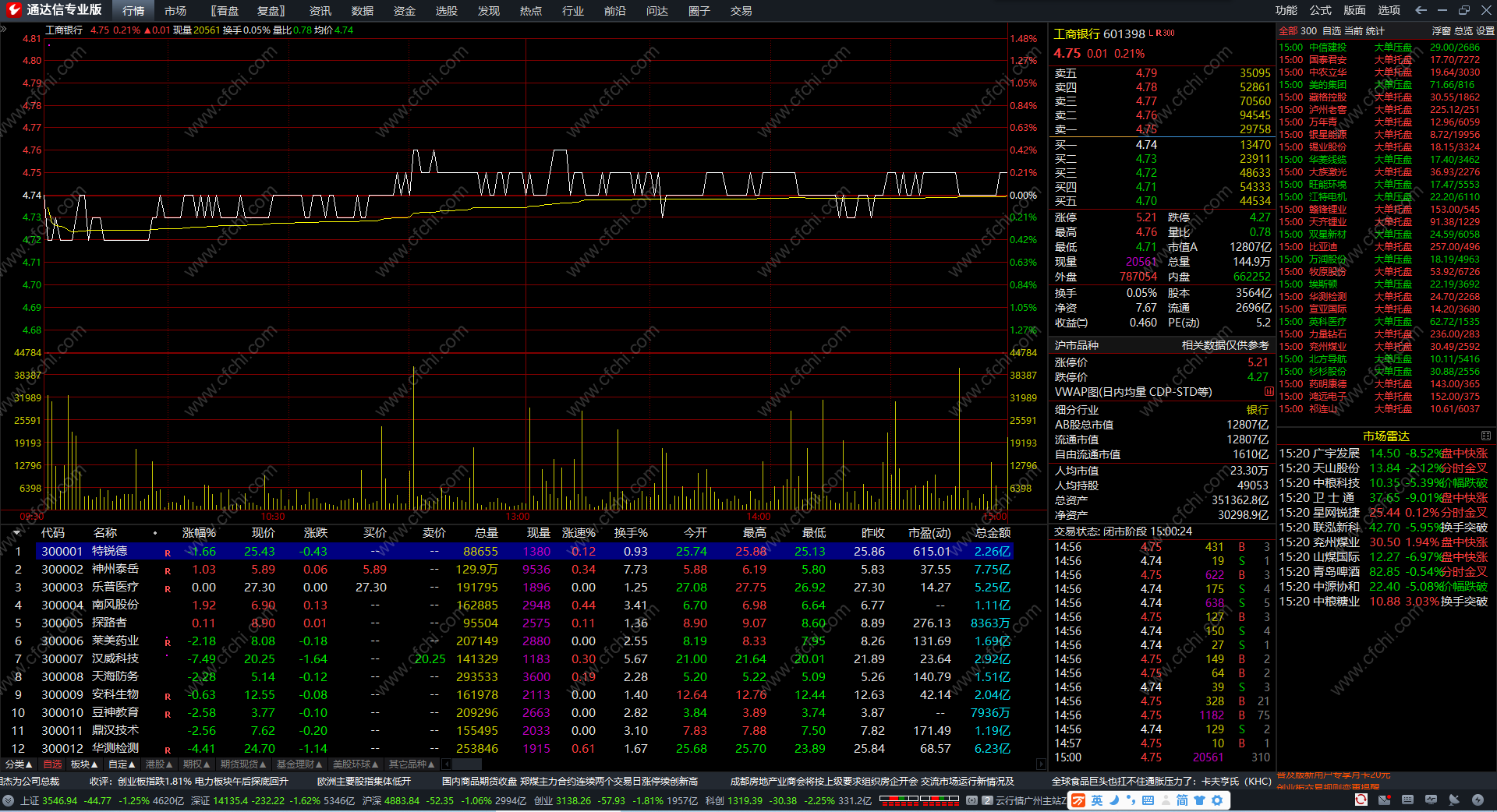This screenshot has height=812, width=1497.
Task: Click the back arrow in title bar
Action: click(x=1421, y=10)
